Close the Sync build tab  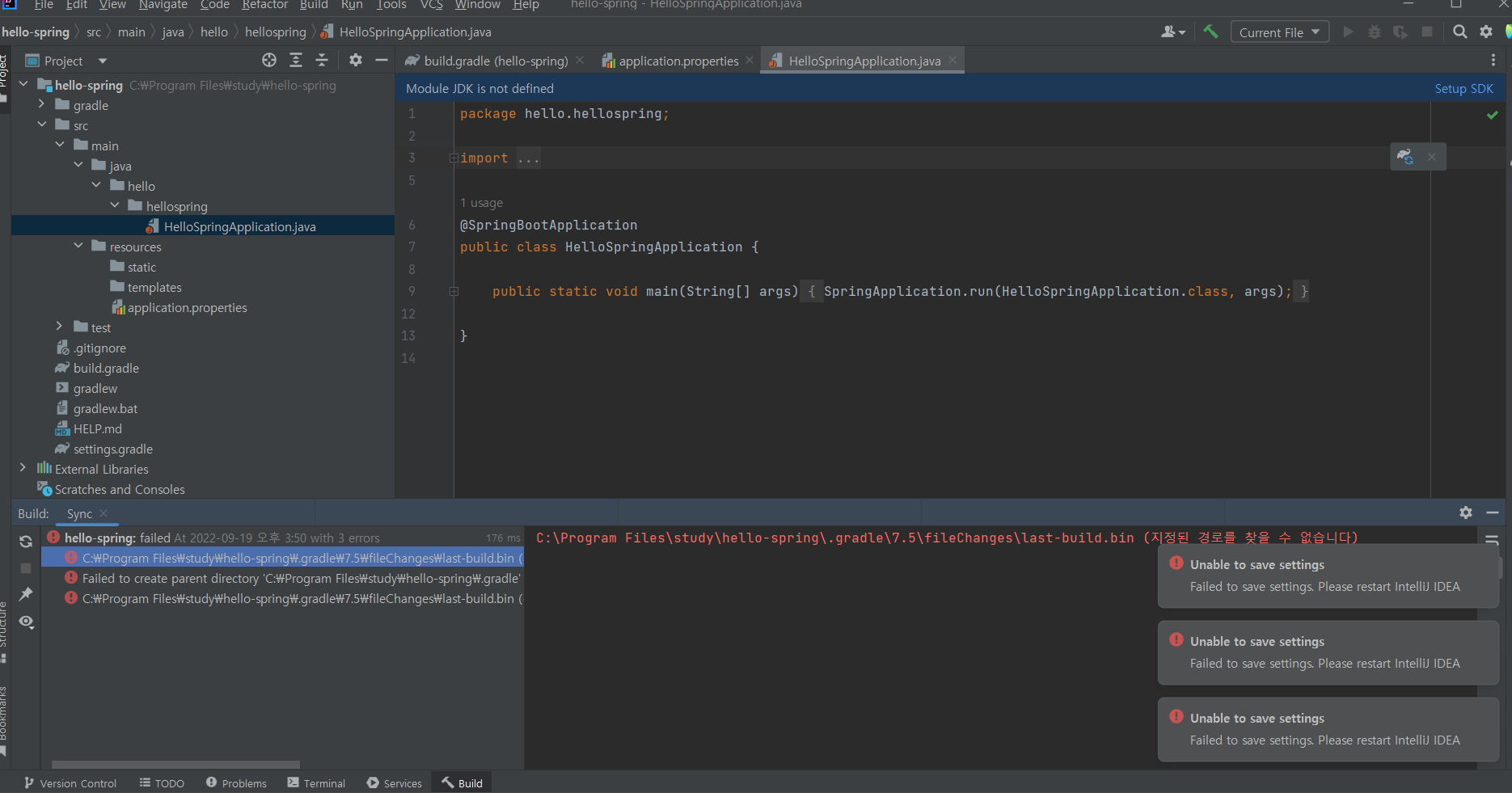pos(103,513)
